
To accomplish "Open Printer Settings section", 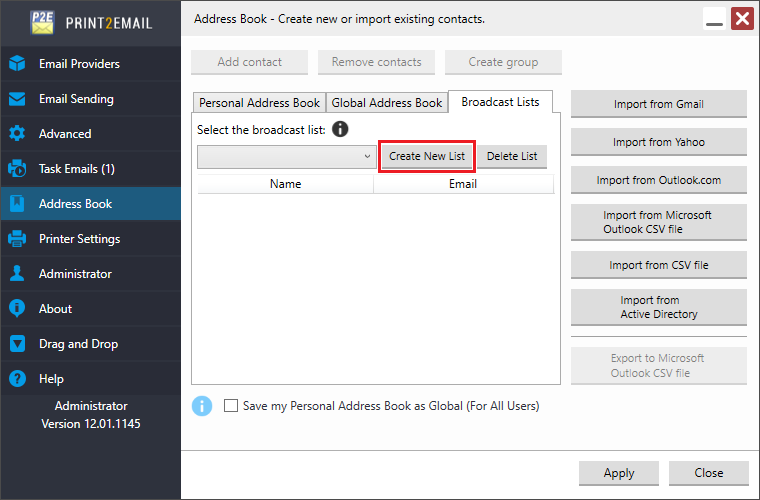I will click(91, 238).
